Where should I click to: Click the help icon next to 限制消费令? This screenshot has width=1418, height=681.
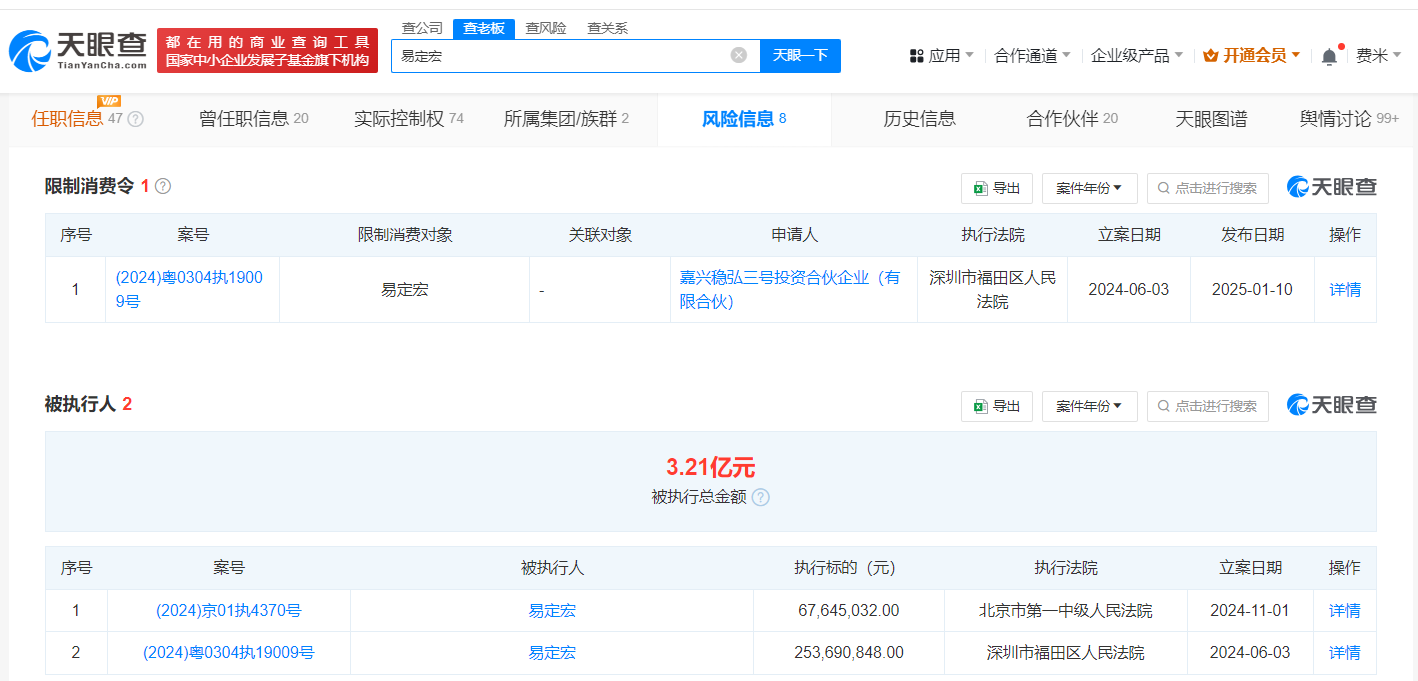(162, 186)
